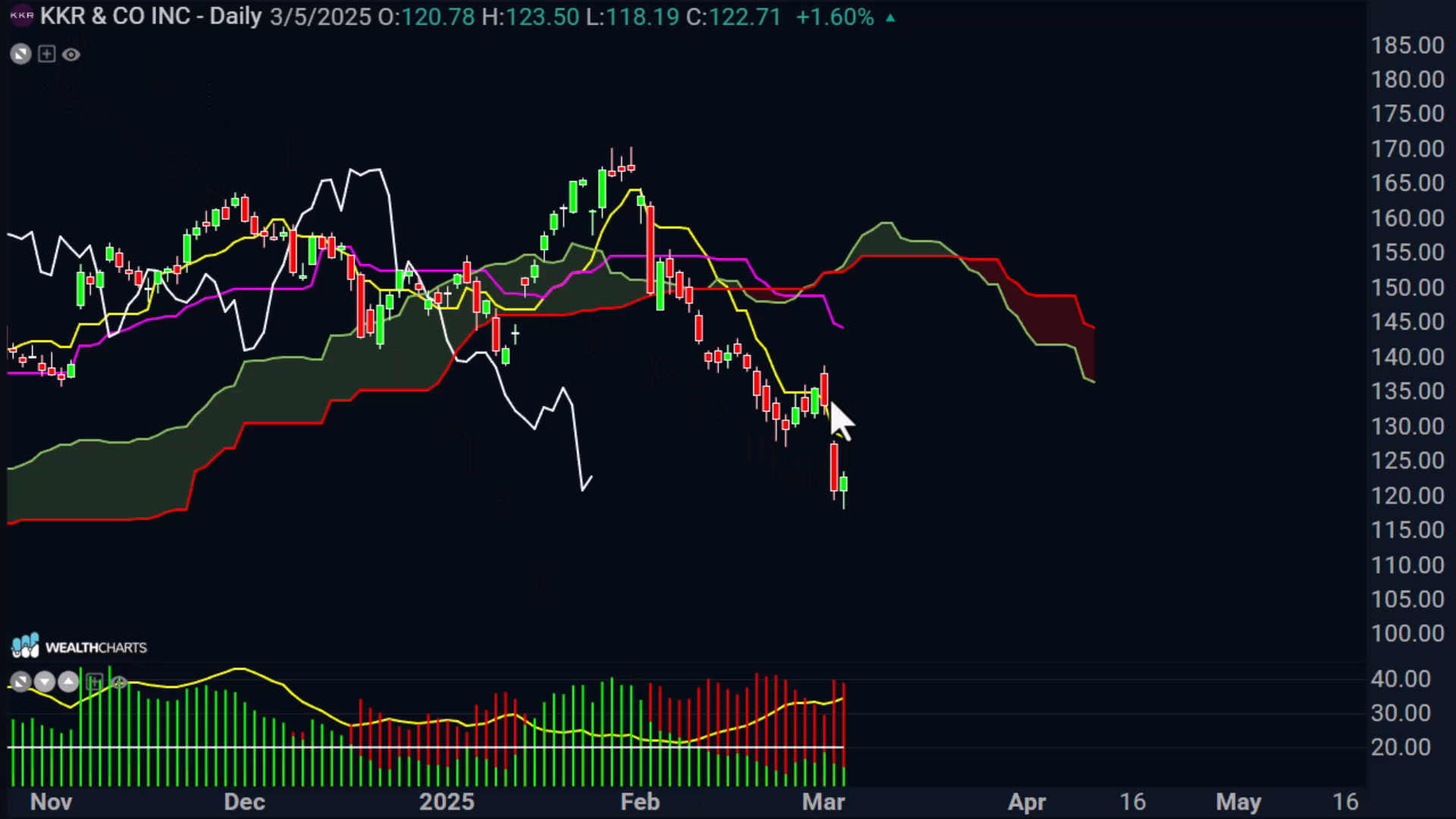The width and height of the screenshot is (1456, 819).
Task: Select the KKR & CO INC - Daily title
Action: pyautogui.click(x=151, y=16)
